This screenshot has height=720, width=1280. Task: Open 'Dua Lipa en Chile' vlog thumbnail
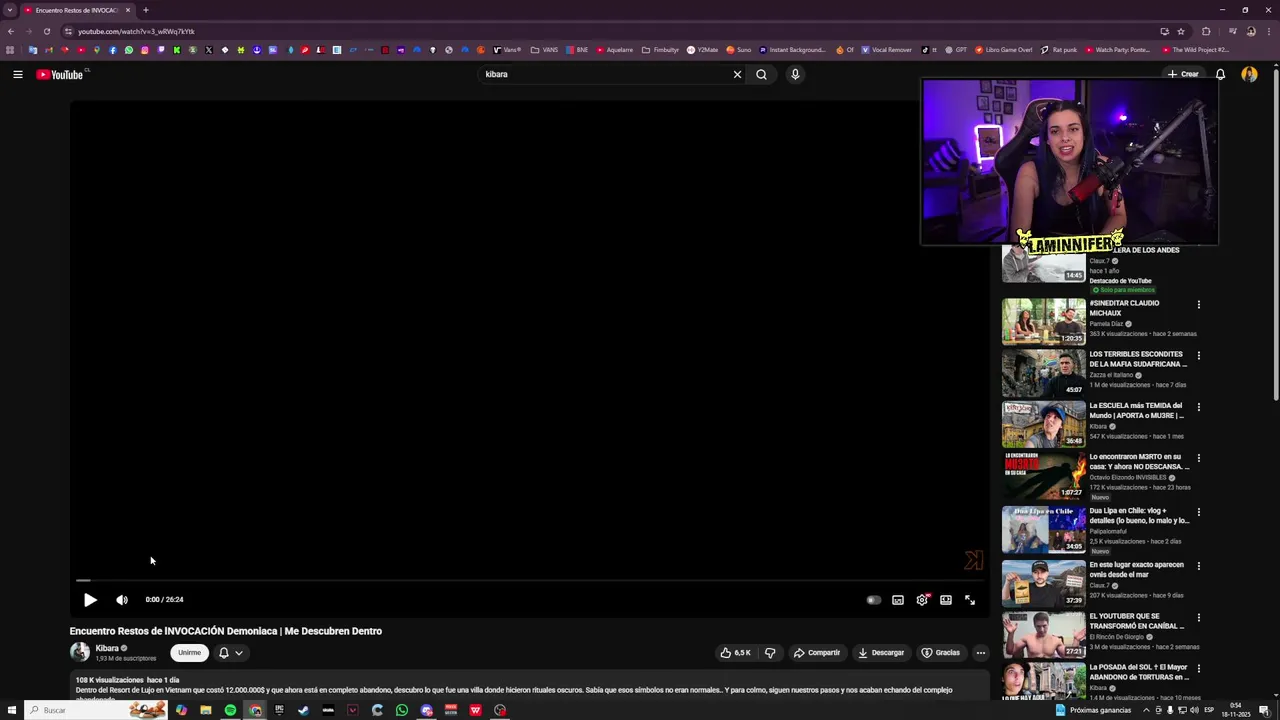(1044, 529)
